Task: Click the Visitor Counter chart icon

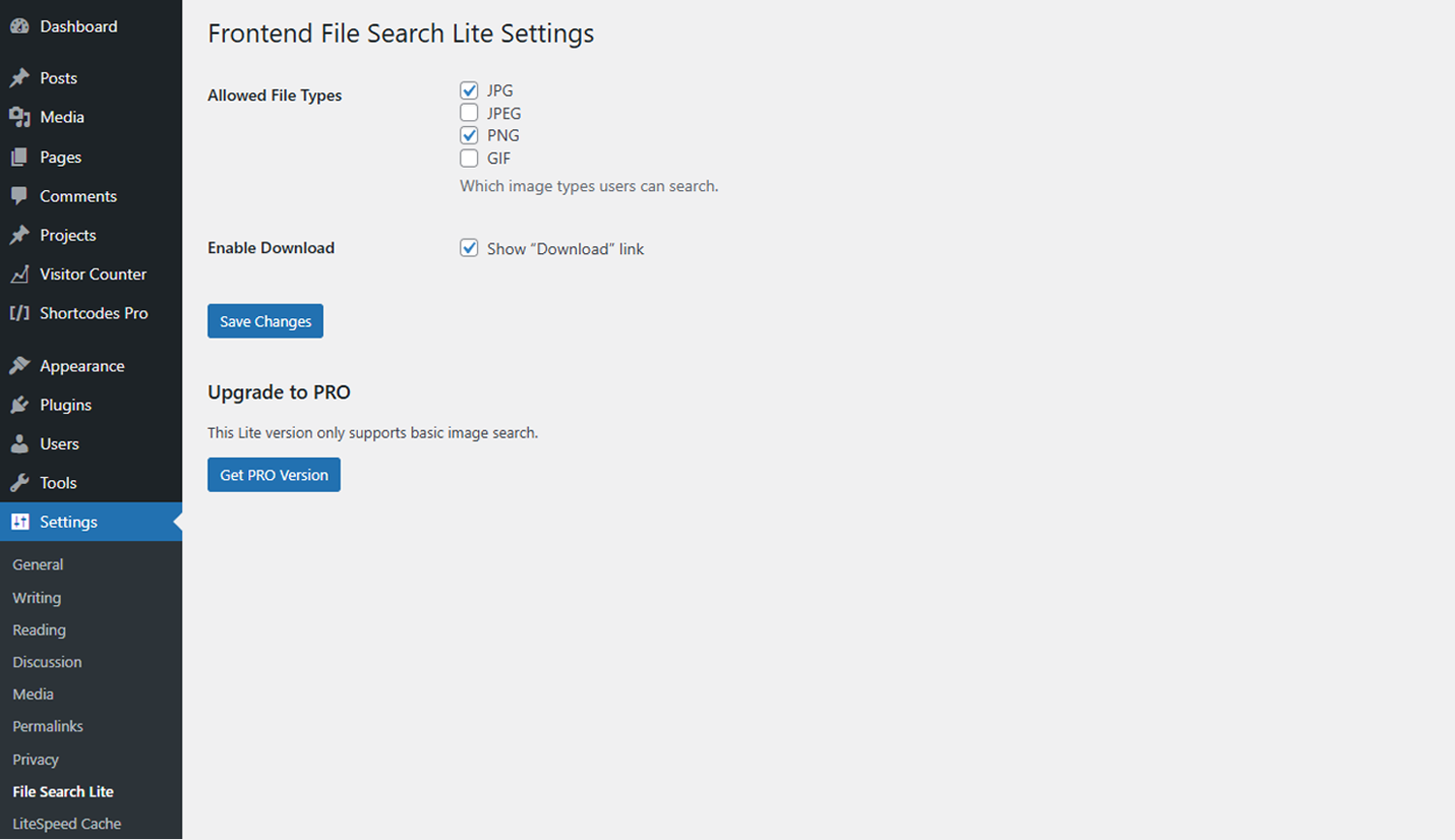Action: 19,275
